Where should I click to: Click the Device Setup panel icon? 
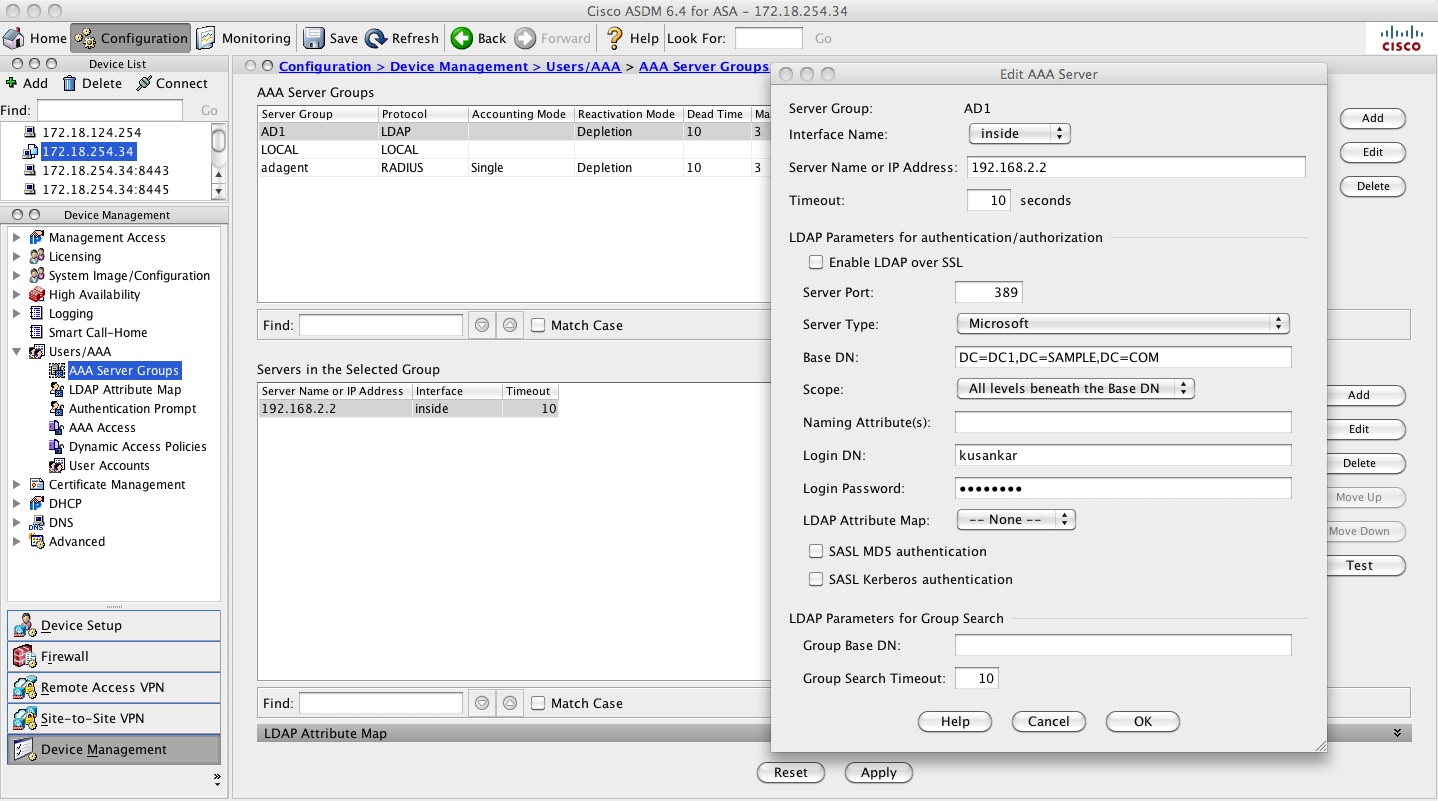(25, 626)
